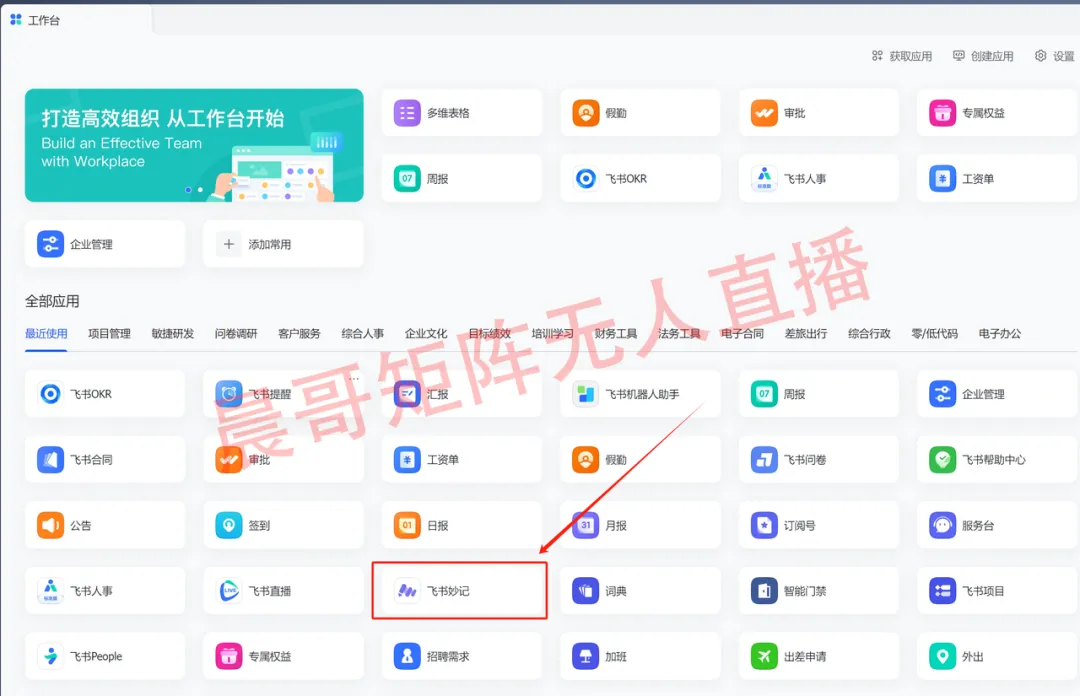Viewport: 1080px width, 696px height.
Task: Open the 加班 app
Action: tap(640, 656)
